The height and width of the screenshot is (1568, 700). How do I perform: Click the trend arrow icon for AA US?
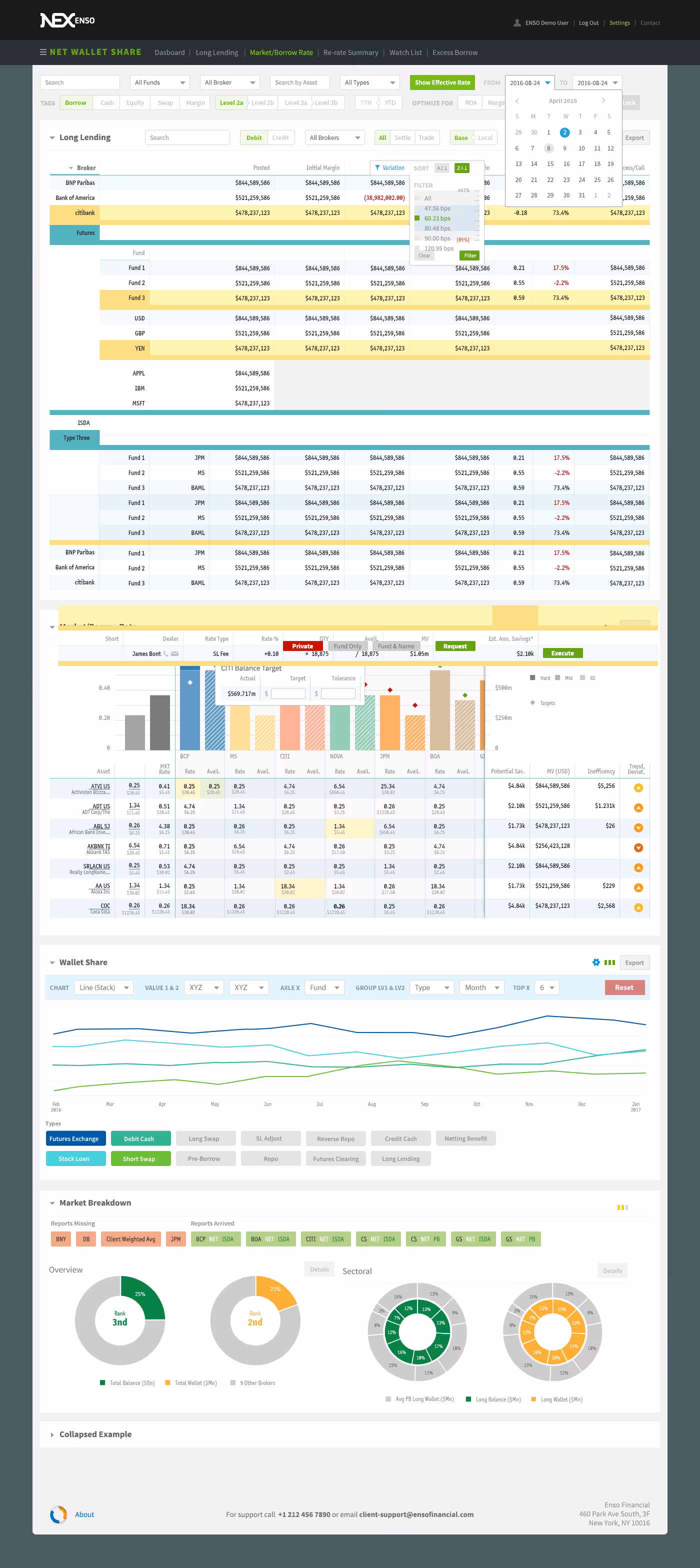click(x=638, y=887)
